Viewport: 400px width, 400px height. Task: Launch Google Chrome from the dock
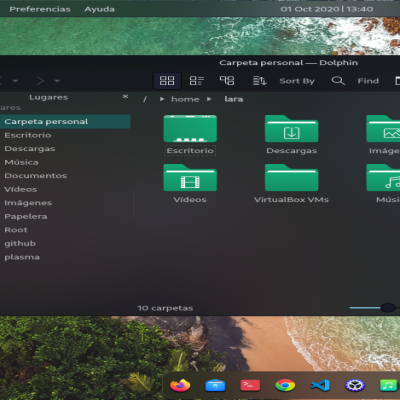tap(285, 386)
